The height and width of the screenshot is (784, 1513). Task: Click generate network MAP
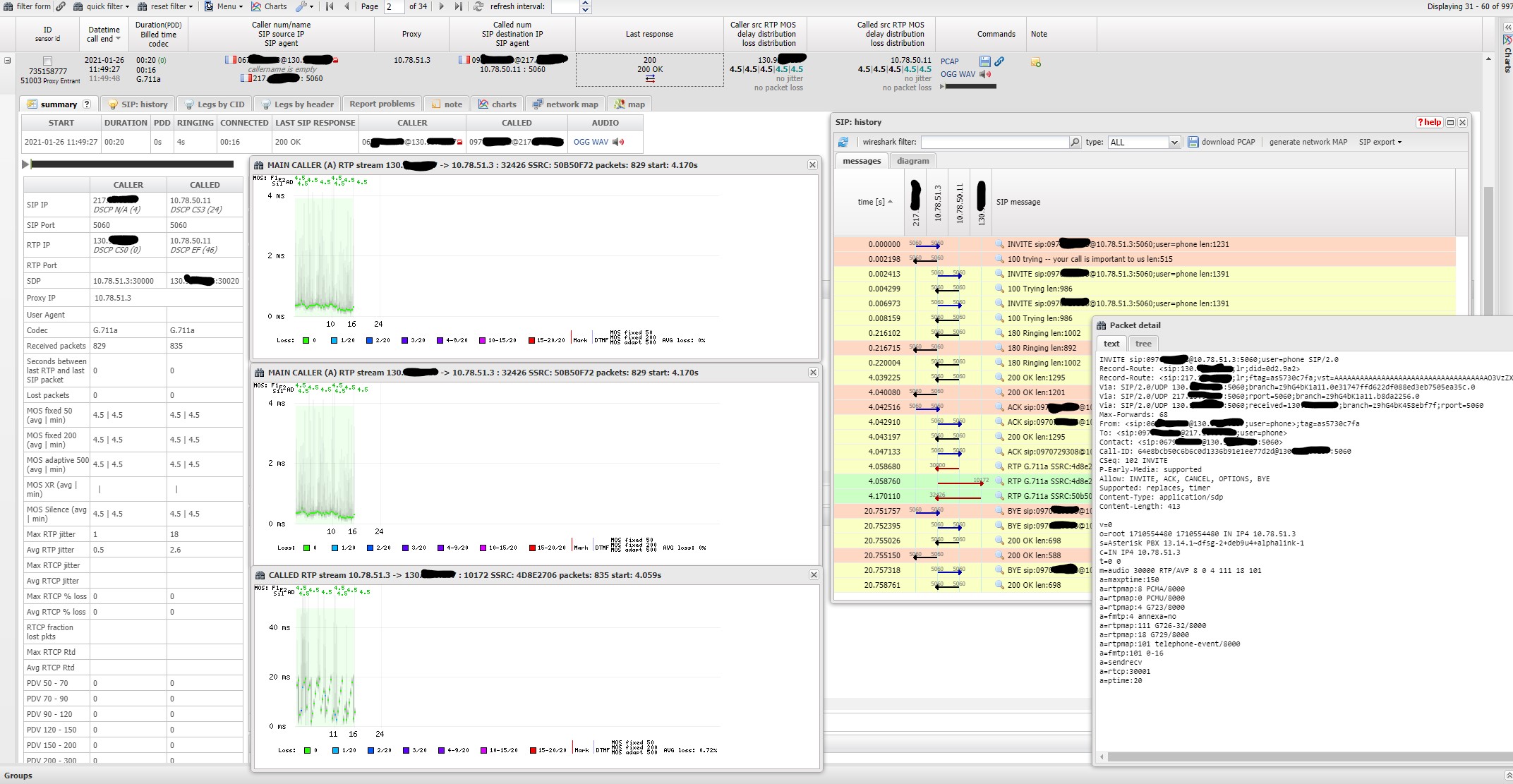click(1308, 142)
